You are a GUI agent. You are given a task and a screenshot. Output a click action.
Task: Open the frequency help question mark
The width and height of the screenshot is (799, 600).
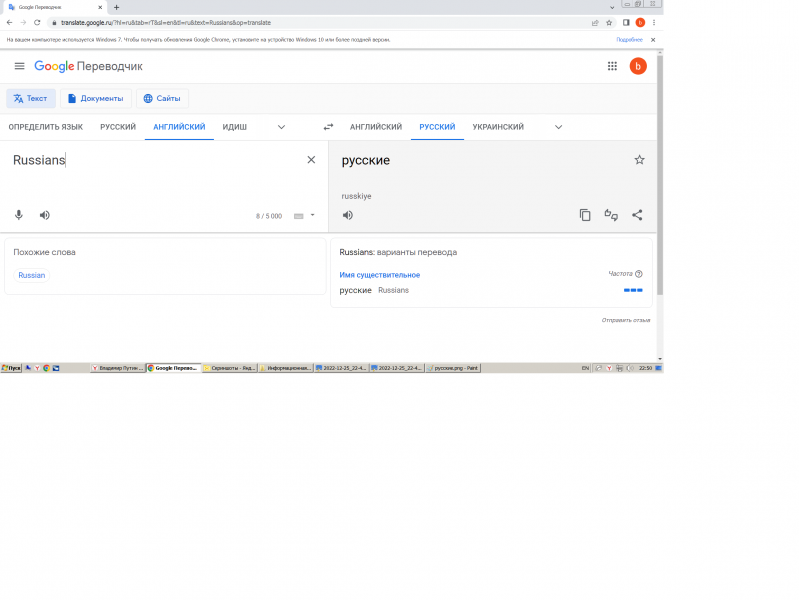pyautogui.click(x=639, y=274)
